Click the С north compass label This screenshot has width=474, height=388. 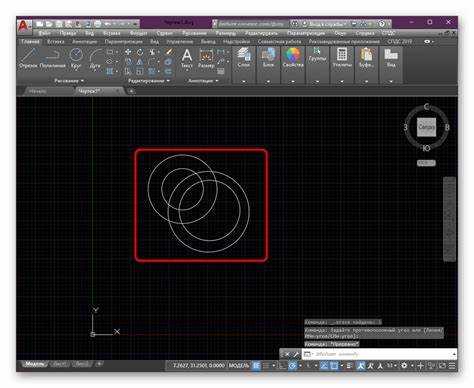[426, 107]
